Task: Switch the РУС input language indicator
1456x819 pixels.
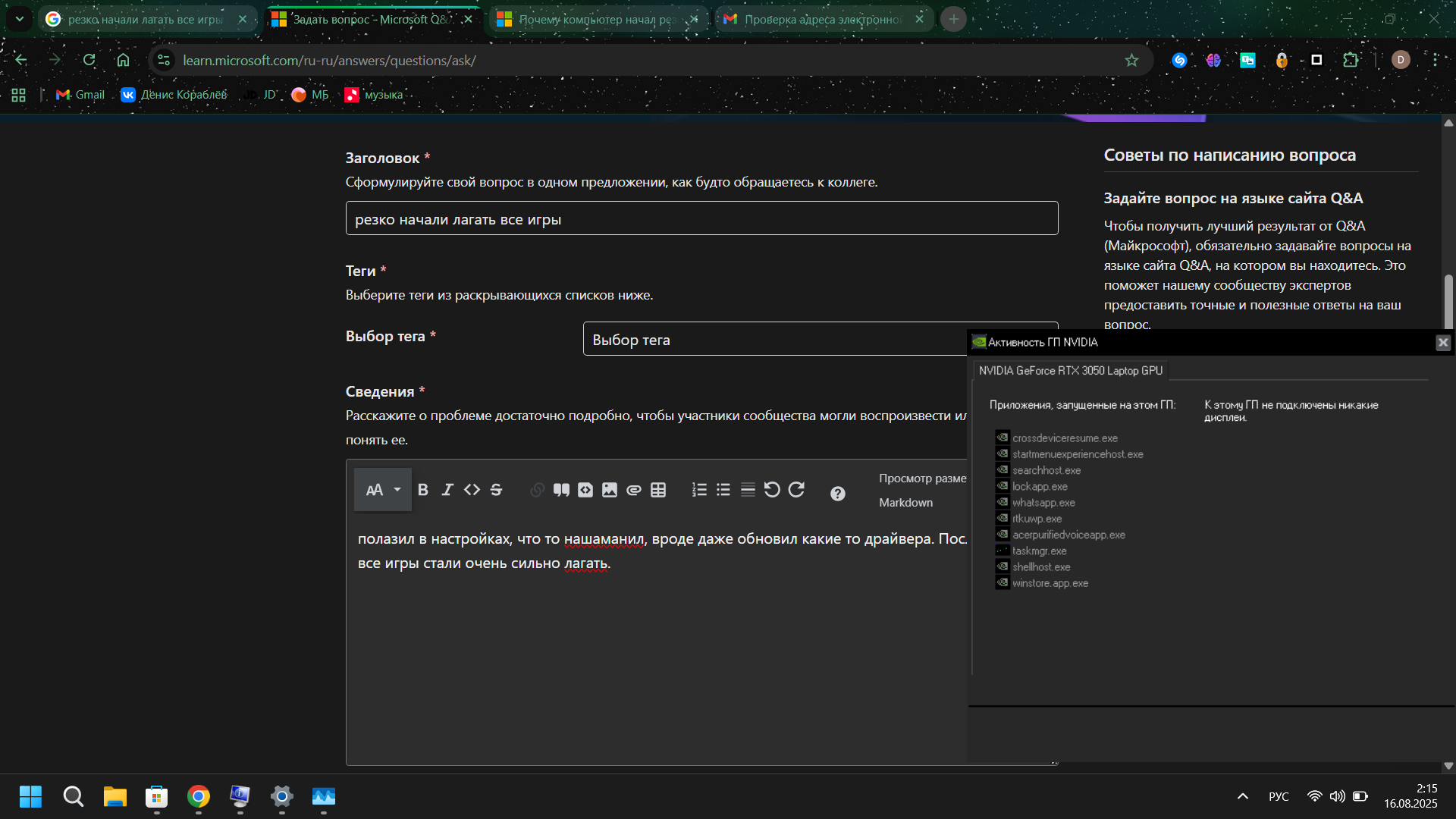Action: coord(1279,796)
